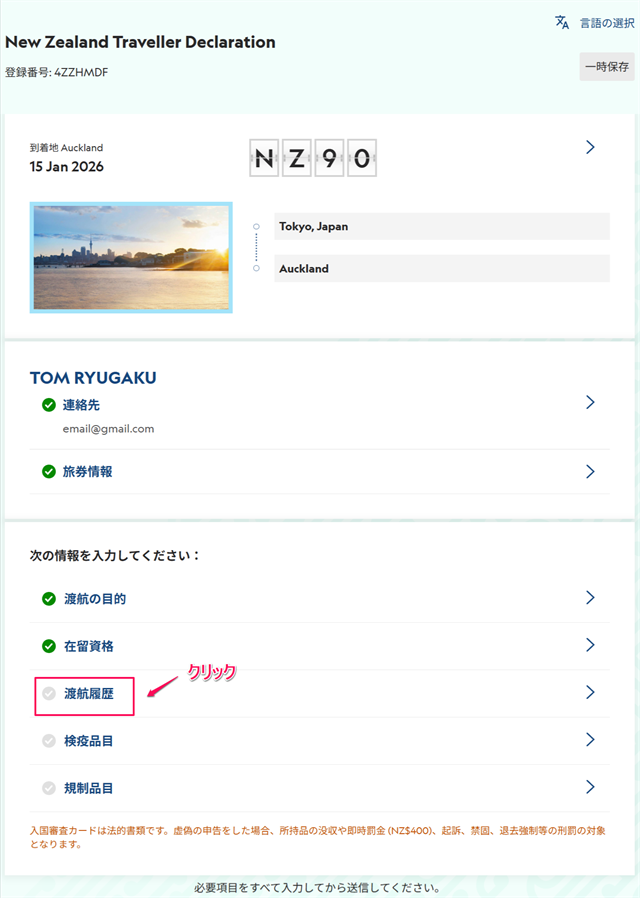Select the Auckland destination field
640x898 pixels.
tap(441, 269)
